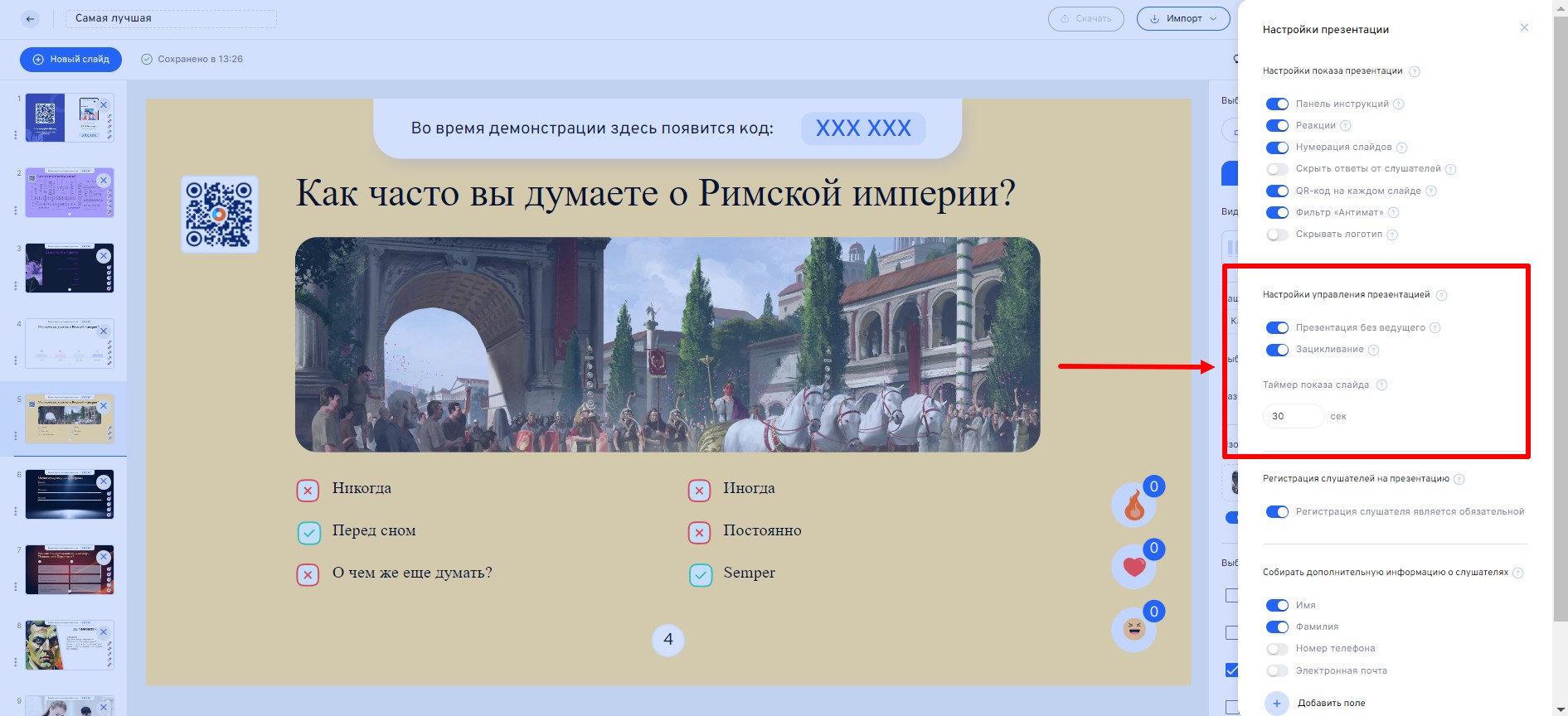The height and width of the screenshot is (716, 1568).
Task: Click the plus icon for Добавить поле
Action: coord(1277,704)
